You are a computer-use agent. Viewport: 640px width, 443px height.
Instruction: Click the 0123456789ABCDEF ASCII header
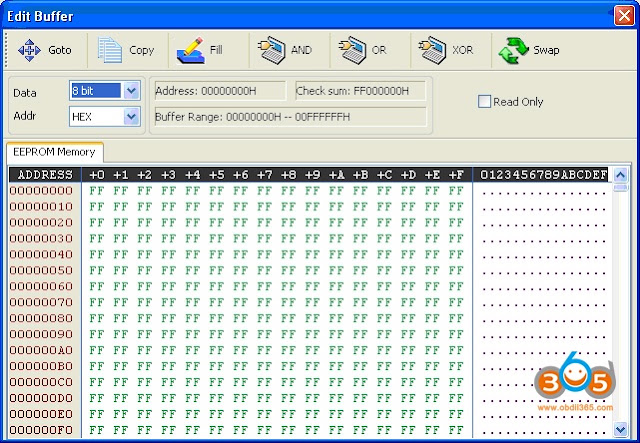click(x=544, y=175)
